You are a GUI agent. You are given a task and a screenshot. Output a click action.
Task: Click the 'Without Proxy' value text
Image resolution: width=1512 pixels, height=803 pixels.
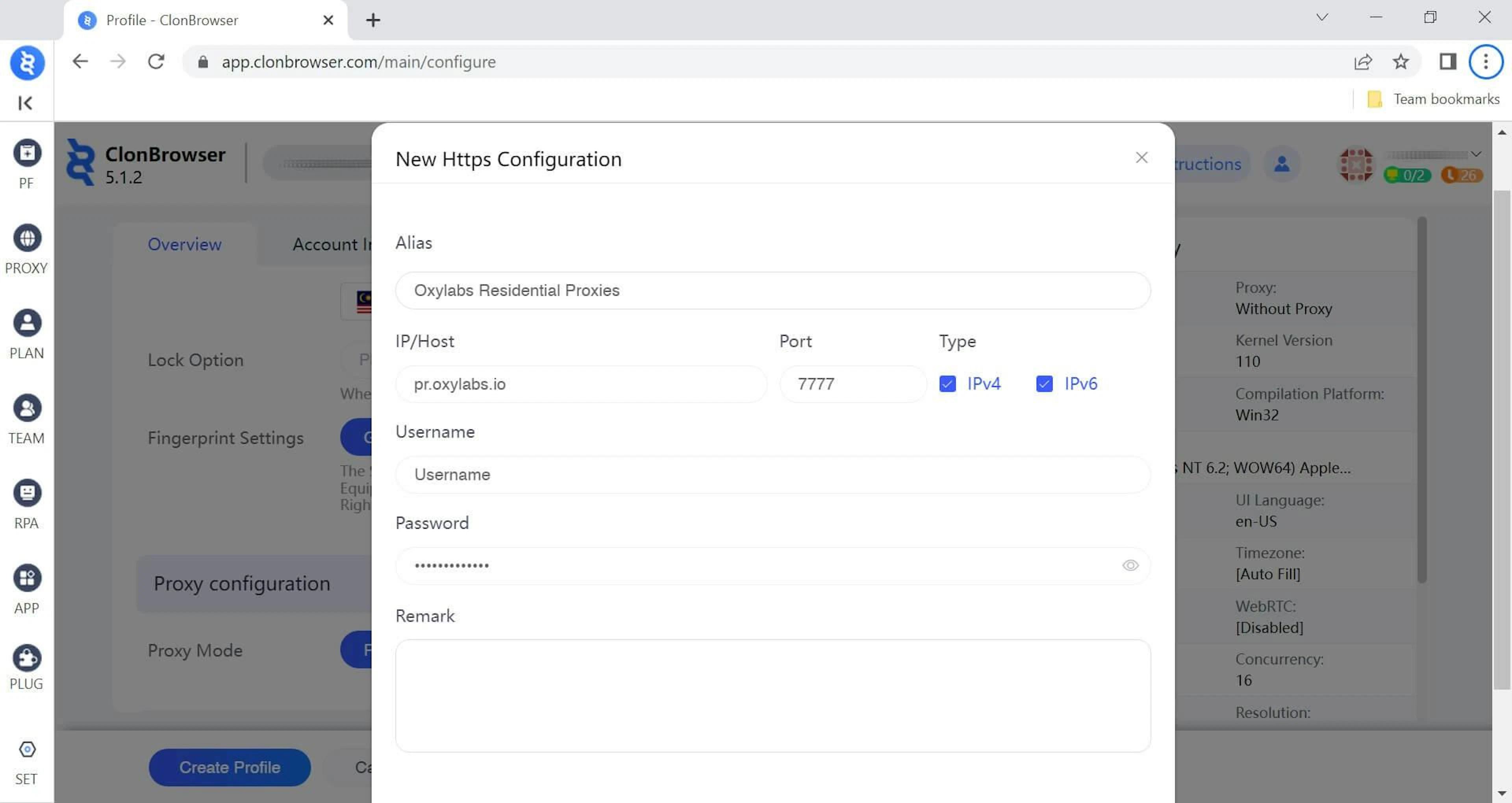[x=1283, y=309]
